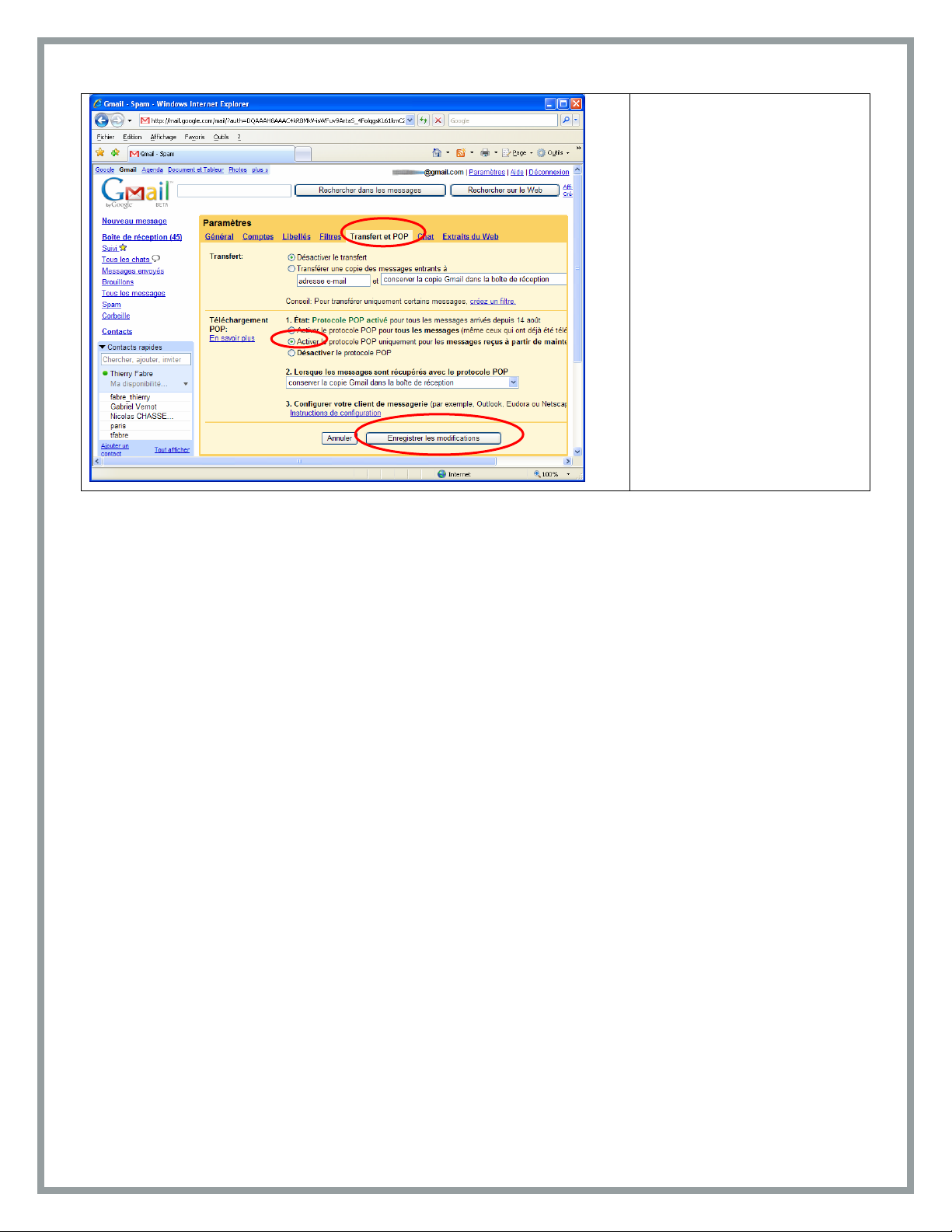
Task: Click the Add to Favorites icon
Action: coord(115,152)
